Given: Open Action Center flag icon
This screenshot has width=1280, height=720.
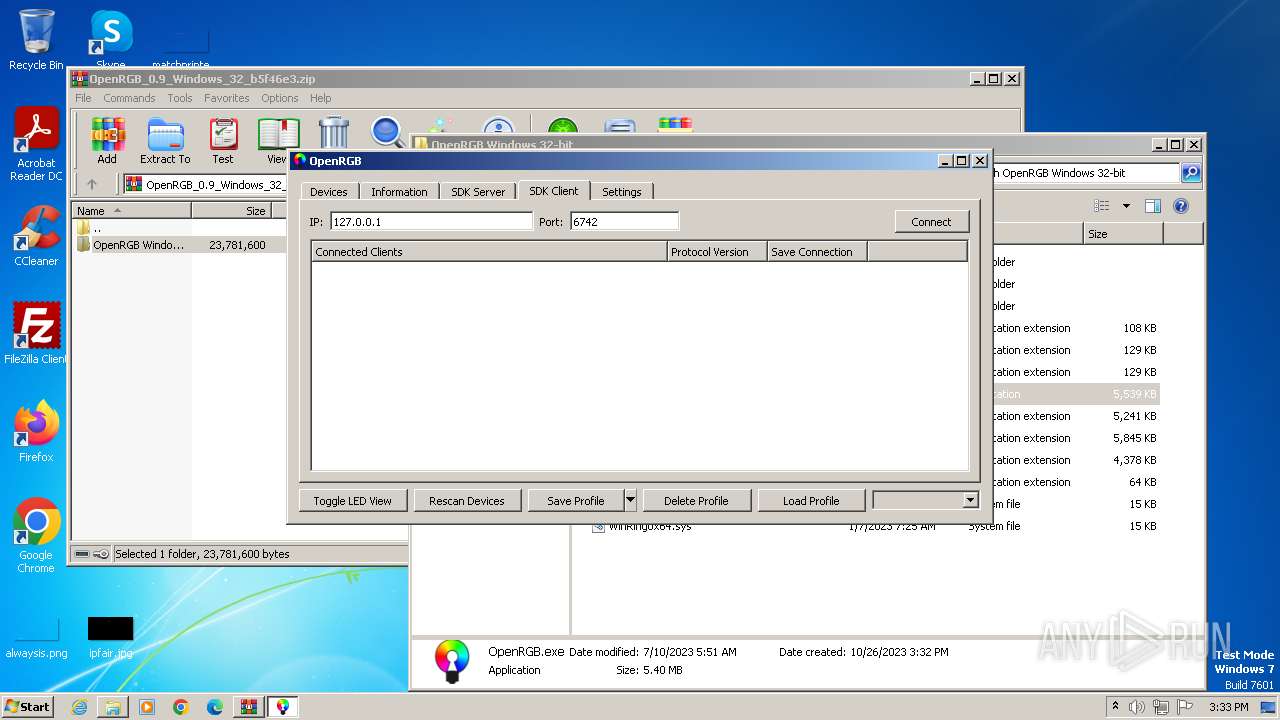Looking at the screenshot, I should (1185, 707).
